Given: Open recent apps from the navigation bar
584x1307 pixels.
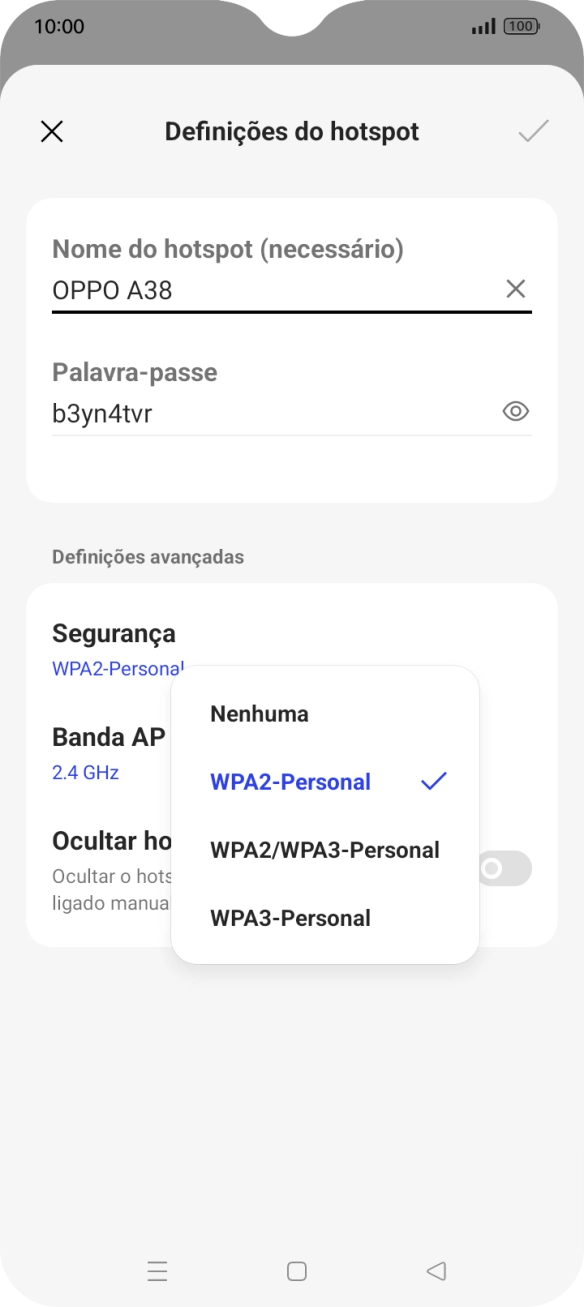Looking at the screenshot, I should [157, 1271].
